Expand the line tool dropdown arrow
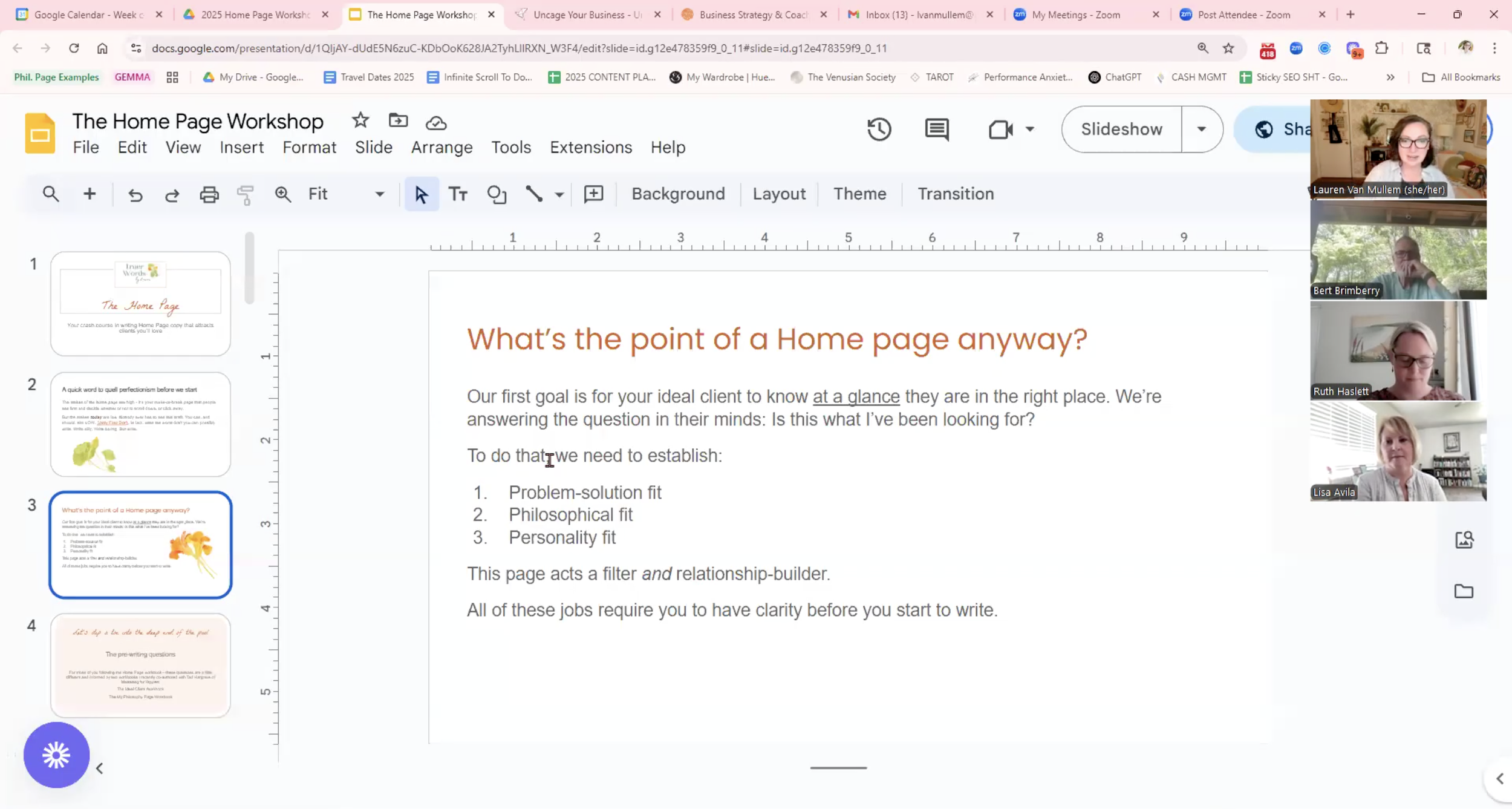Screen dimensions: 1512x809 click(559, 194)
